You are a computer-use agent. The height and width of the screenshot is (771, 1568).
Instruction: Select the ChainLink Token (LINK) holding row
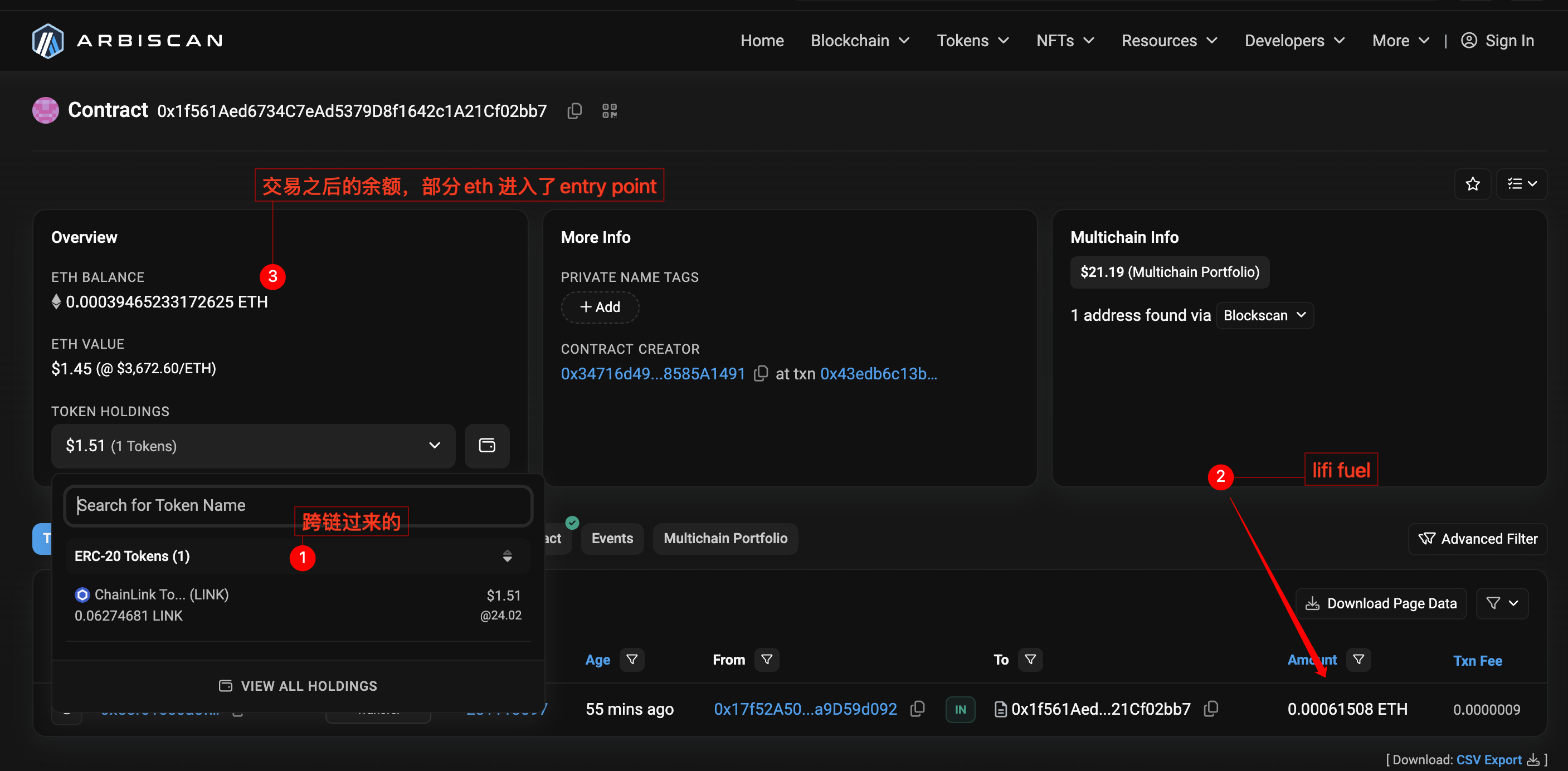tap(298, 606)
